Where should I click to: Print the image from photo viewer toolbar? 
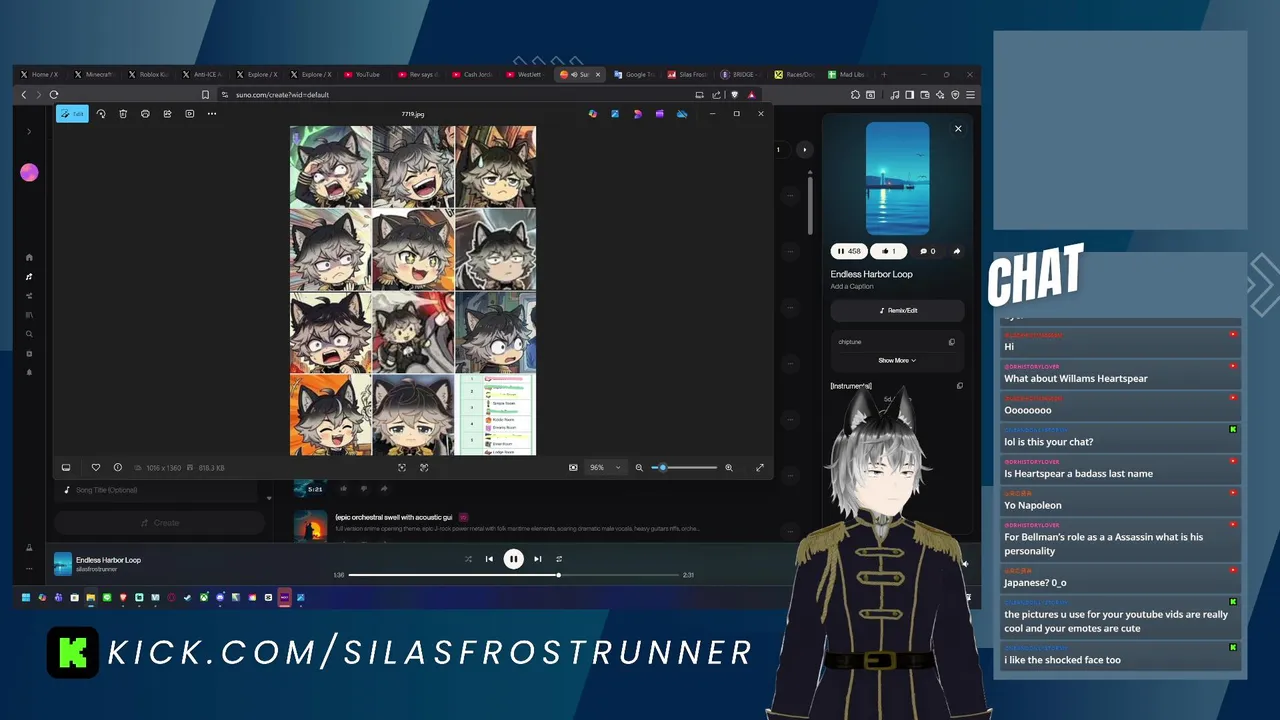[145, 114]
